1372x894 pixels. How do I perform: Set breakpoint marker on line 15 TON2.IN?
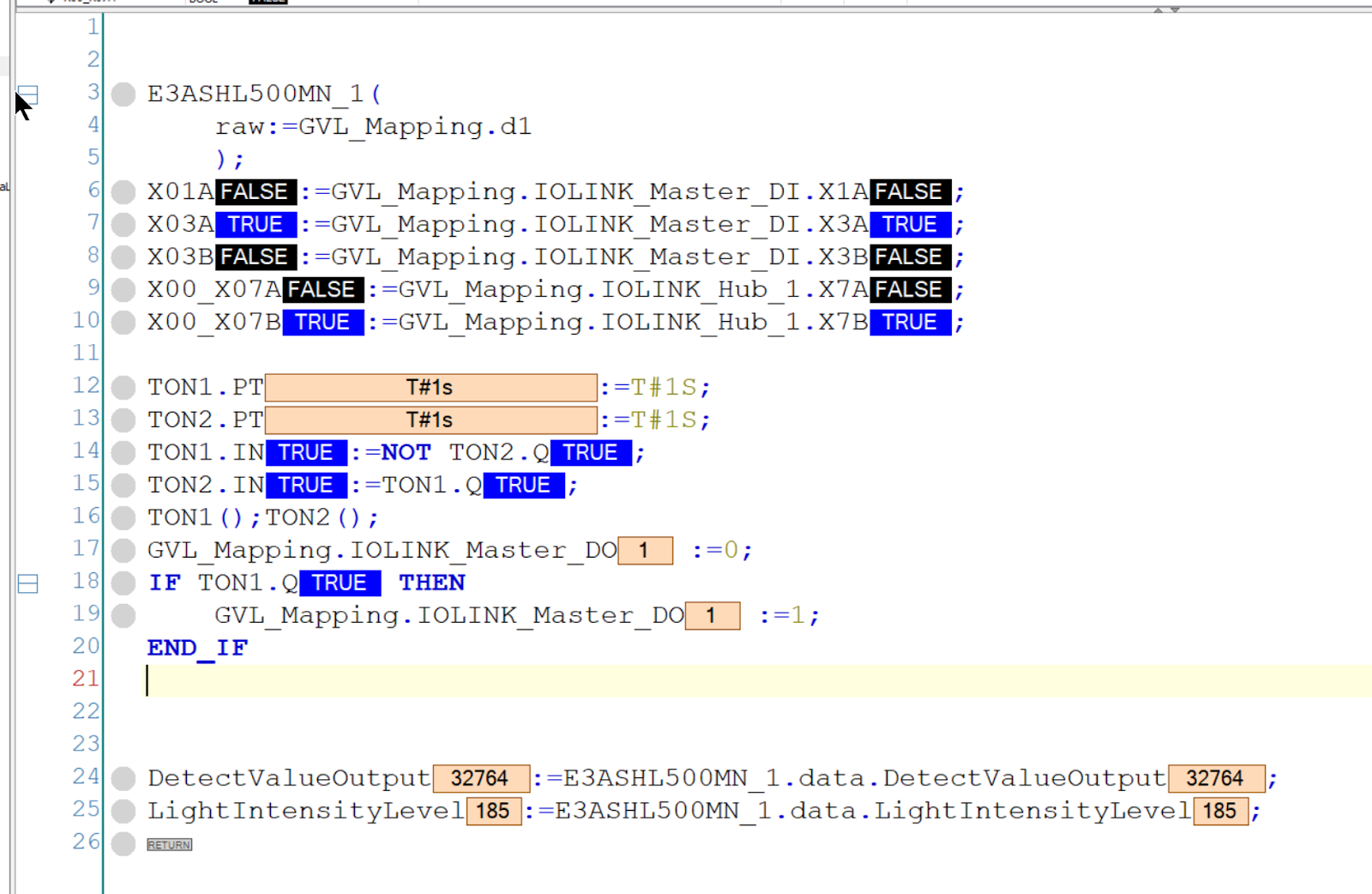[123, 486]
